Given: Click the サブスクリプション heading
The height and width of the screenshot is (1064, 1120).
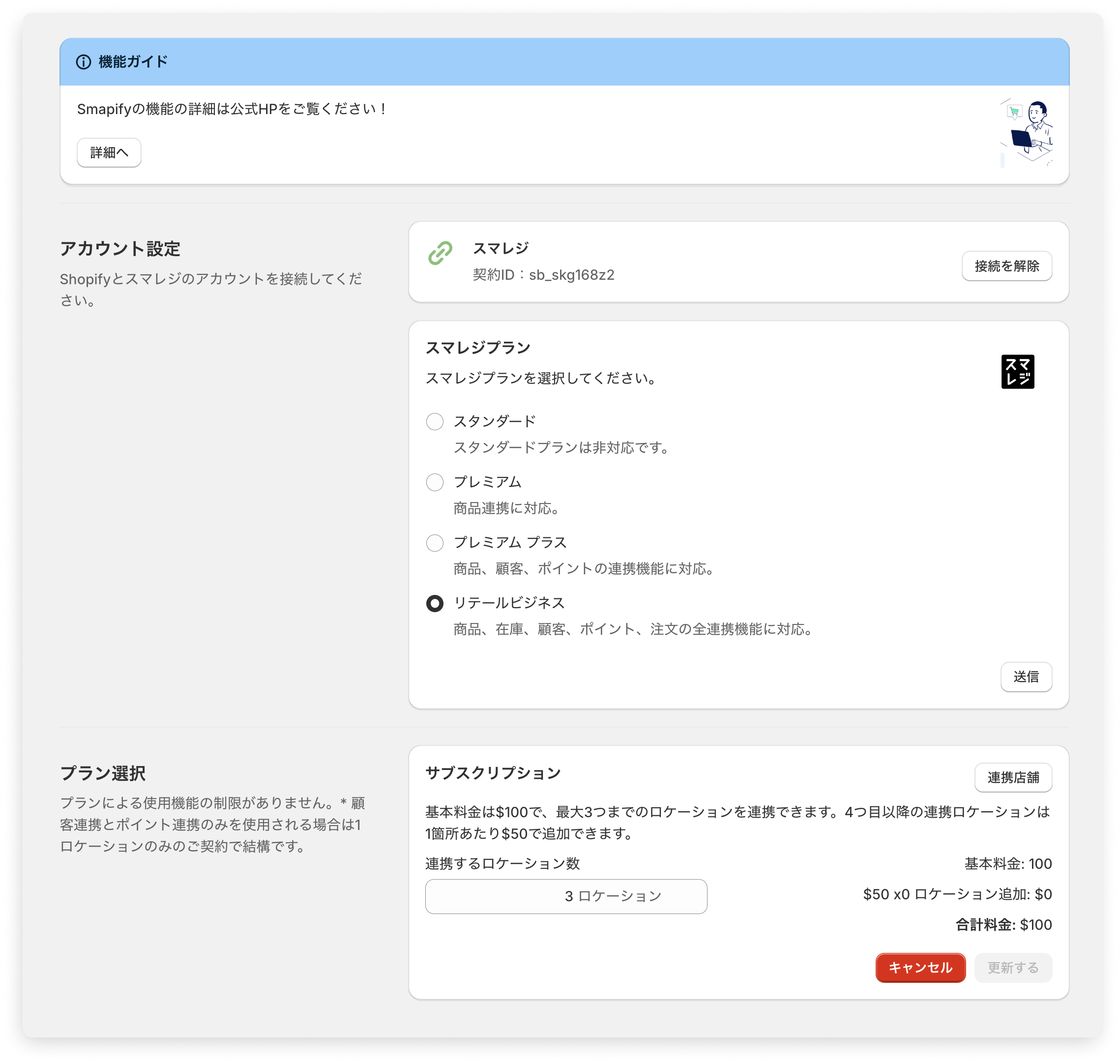Looking at the screenshot, I should coord(493,773).
